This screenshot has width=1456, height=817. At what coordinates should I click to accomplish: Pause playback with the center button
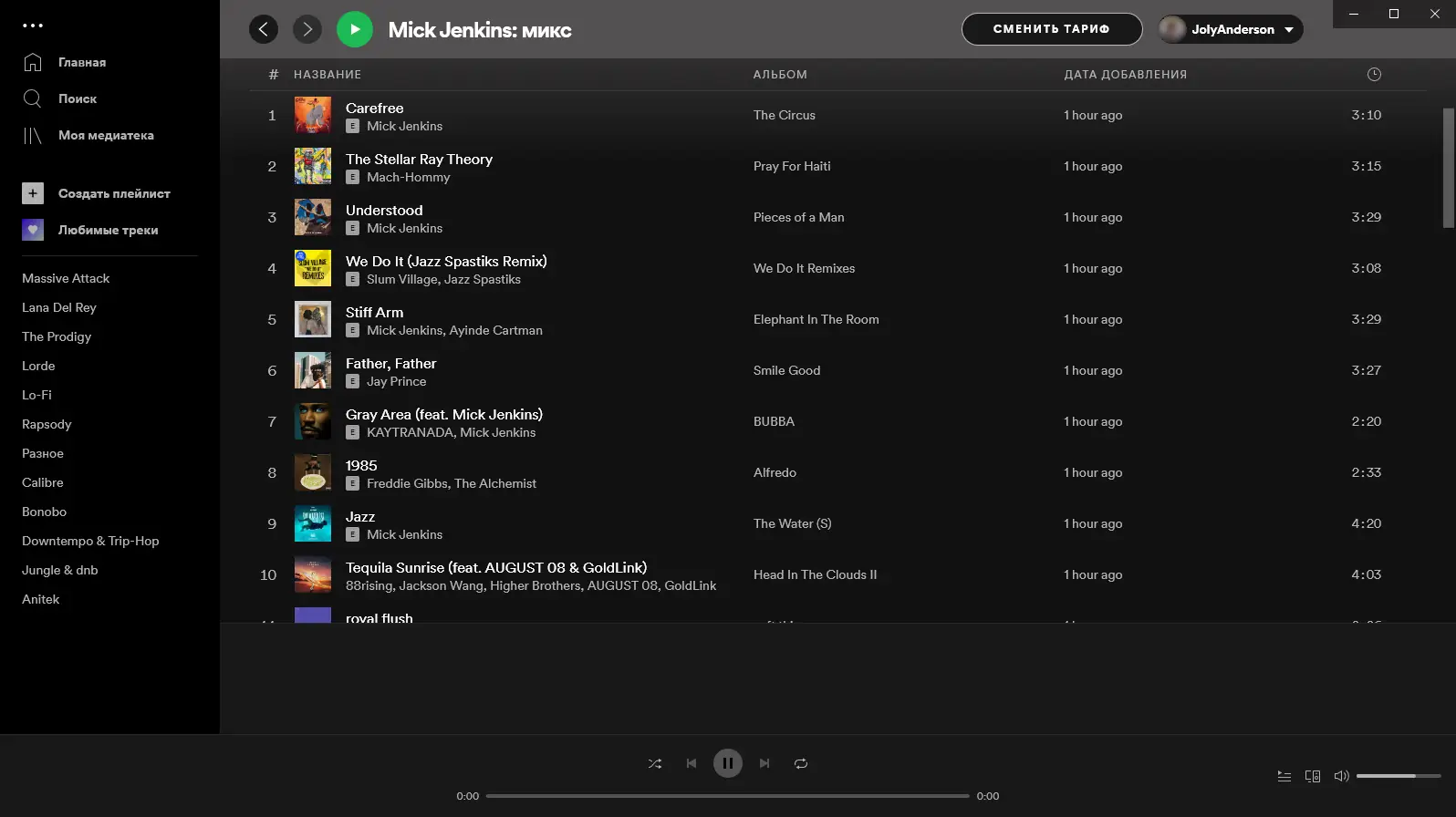(x=728, y=763)
